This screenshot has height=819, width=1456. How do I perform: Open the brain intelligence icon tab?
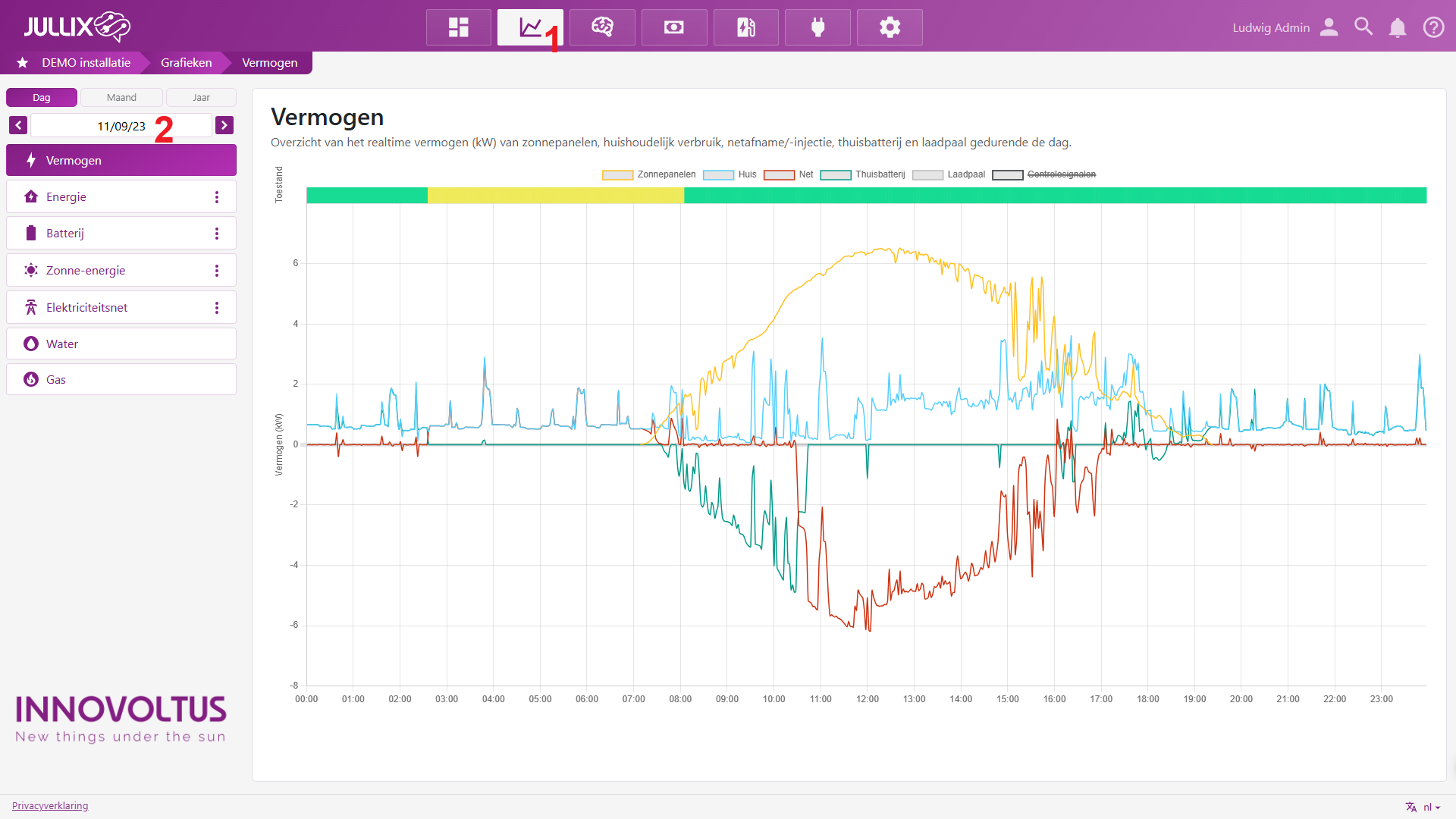pos(602,27)
